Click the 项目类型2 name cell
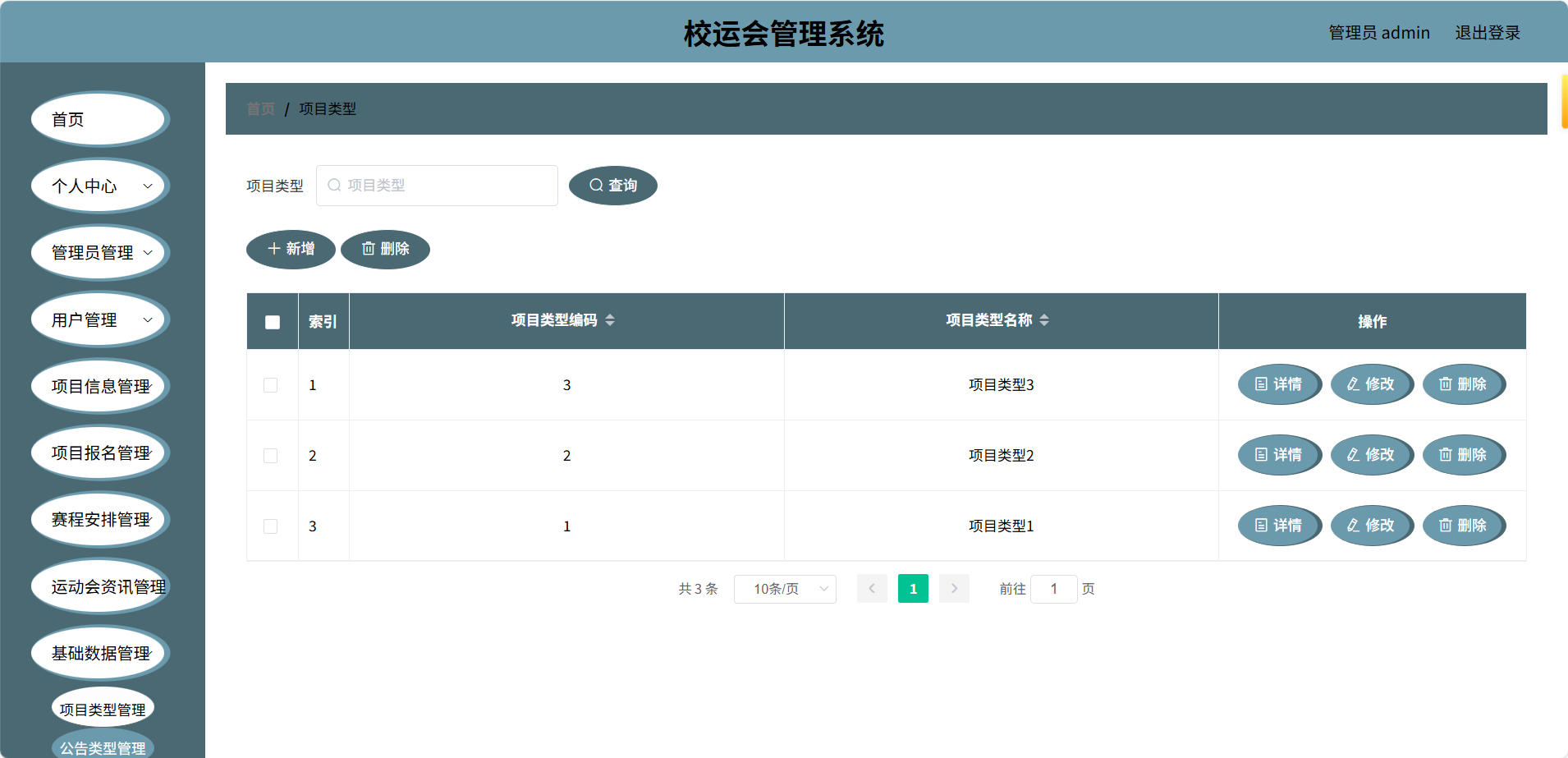 pos(1001,456)
